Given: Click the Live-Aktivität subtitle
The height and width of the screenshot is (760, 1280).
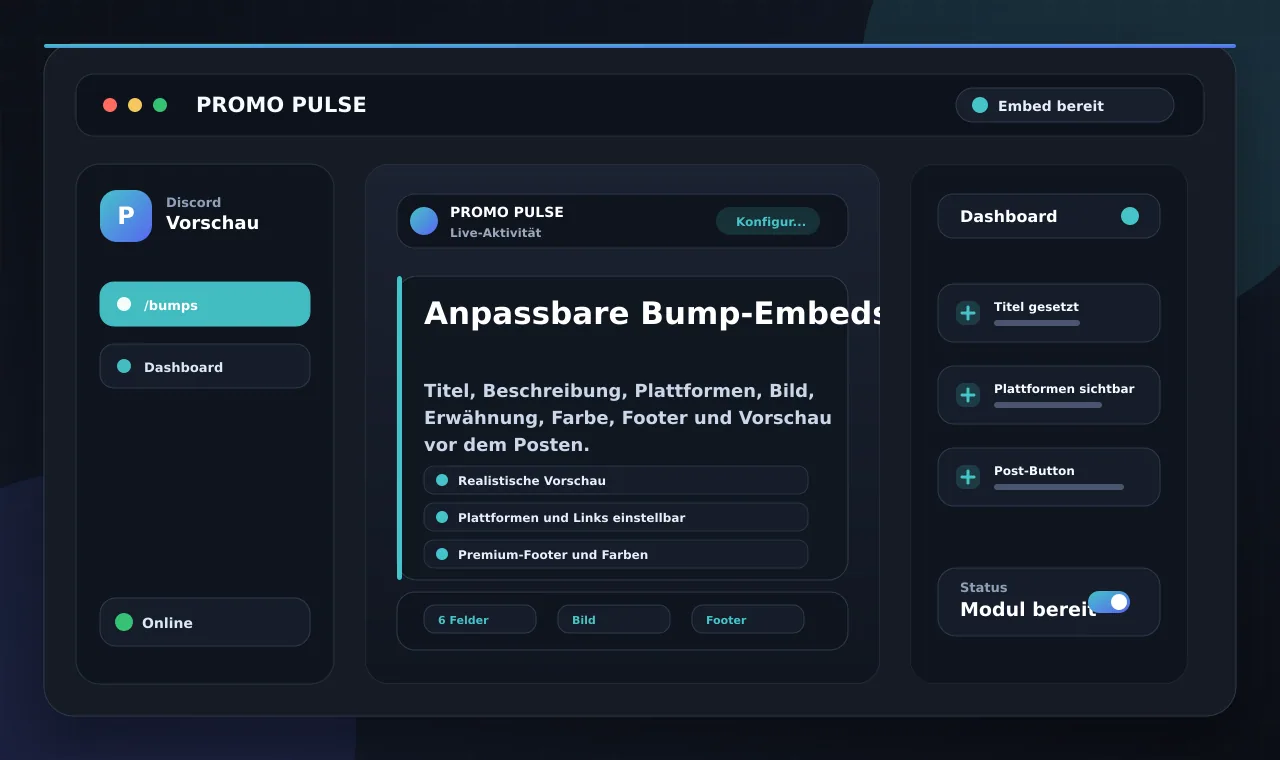Looking at the screenshot, I should click(x=495, y=233).
